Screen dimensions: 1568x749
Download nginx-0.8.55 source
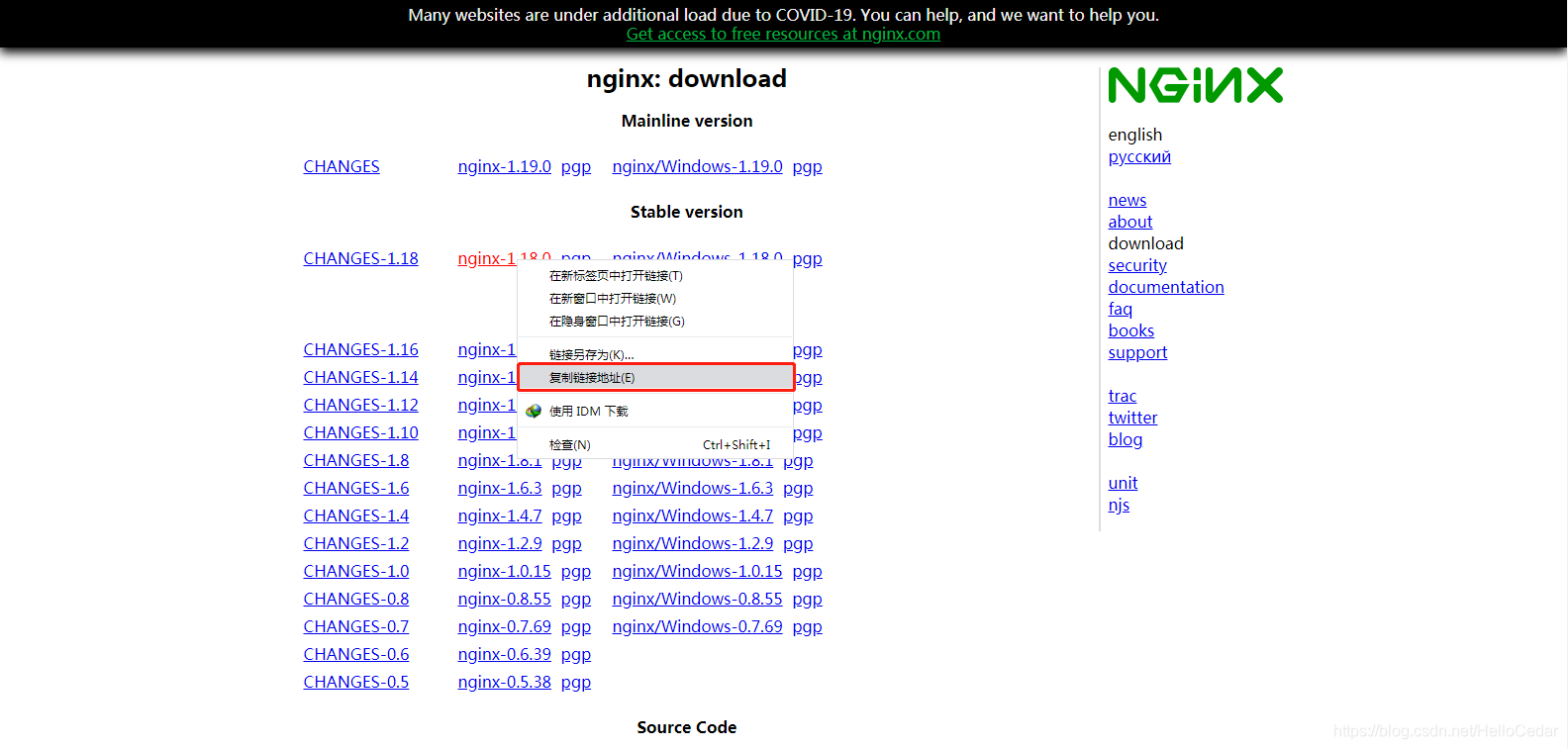[x=504, y=599]
